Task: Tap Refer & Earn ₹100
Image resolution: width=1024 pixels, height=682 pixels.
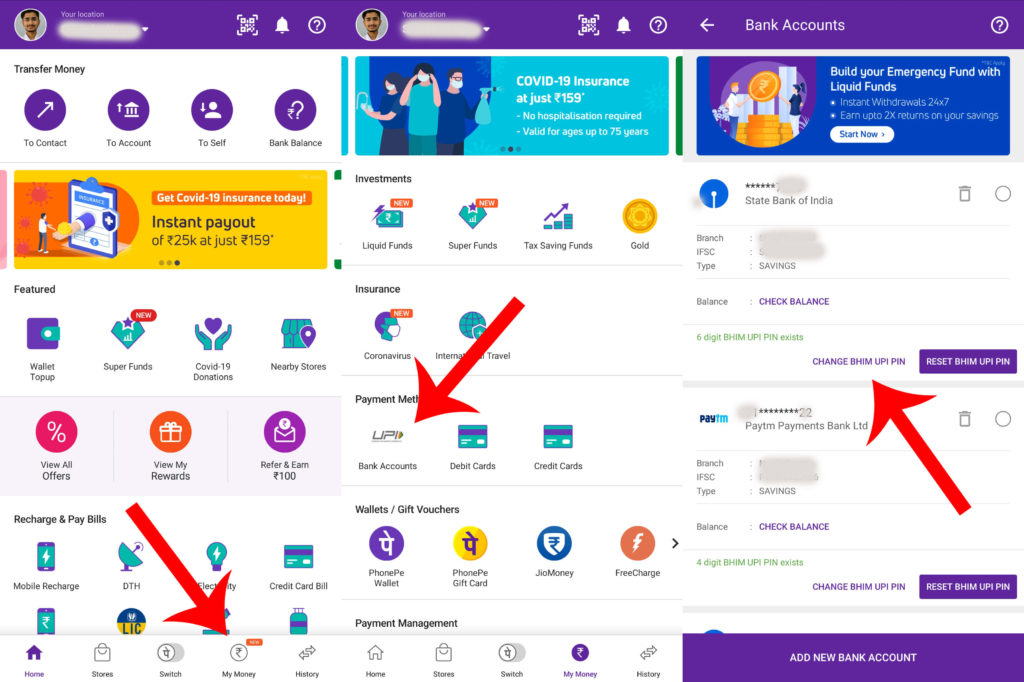Action: (x=285, y=432)
